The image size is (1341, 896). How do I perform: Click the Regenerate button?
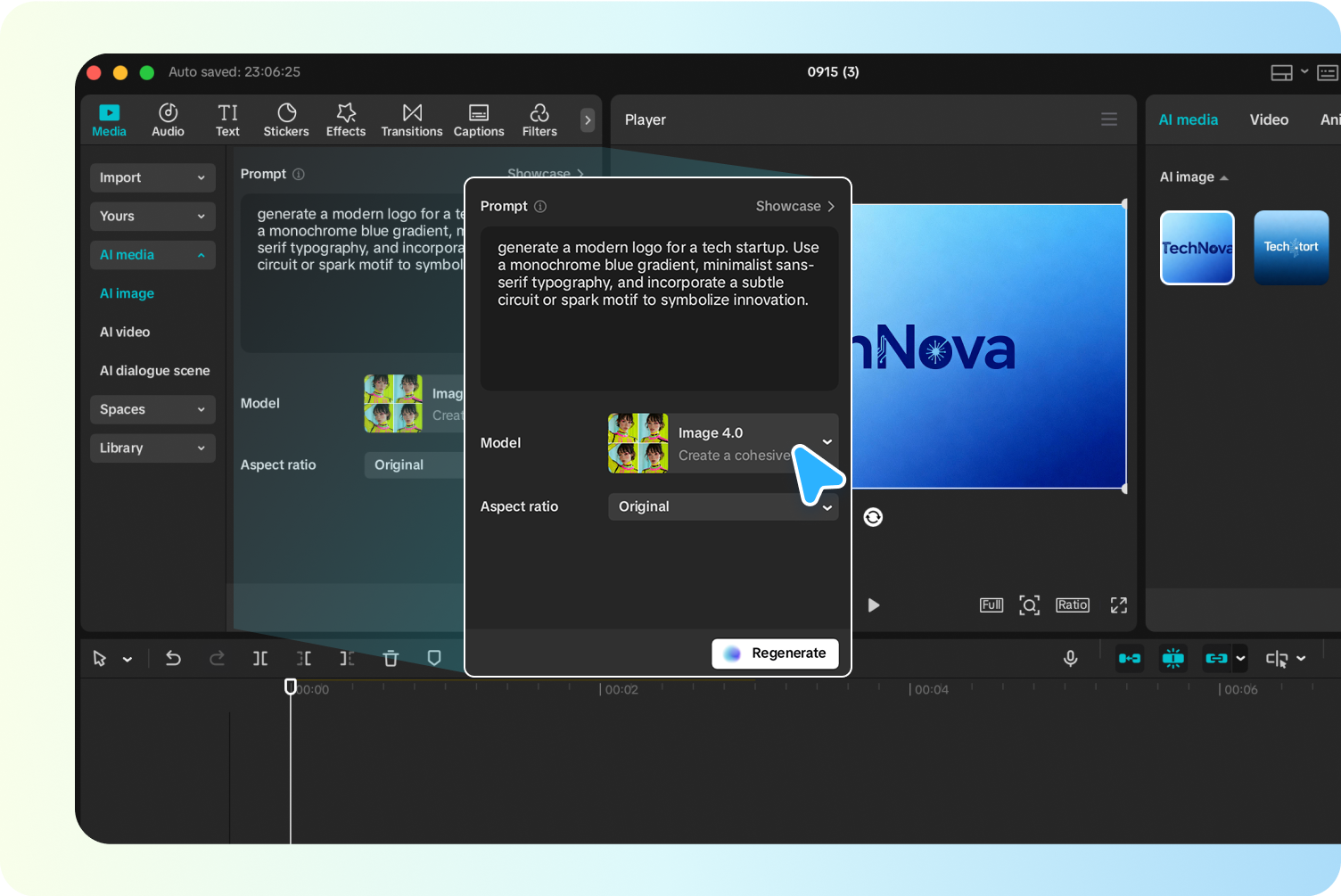tap(775, 654)
